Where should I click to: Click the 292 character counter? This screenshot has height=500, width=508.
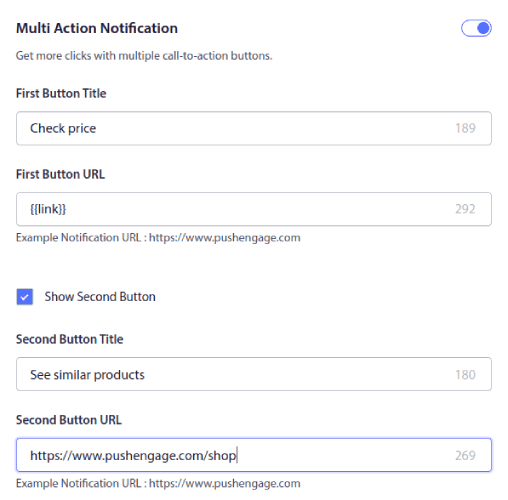(x=465, y=209)
